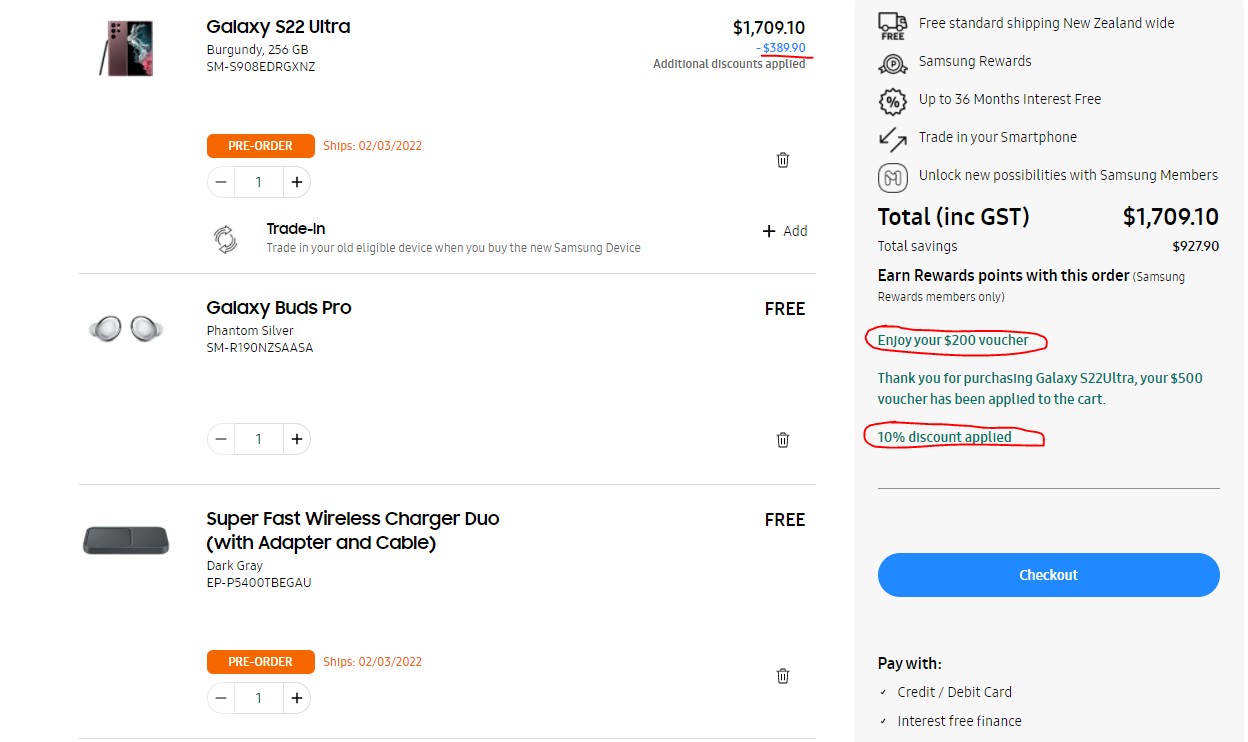Click Galaxy S22 Ultra quantity field
The image size is (1248, 742).
tap(259, 182)
